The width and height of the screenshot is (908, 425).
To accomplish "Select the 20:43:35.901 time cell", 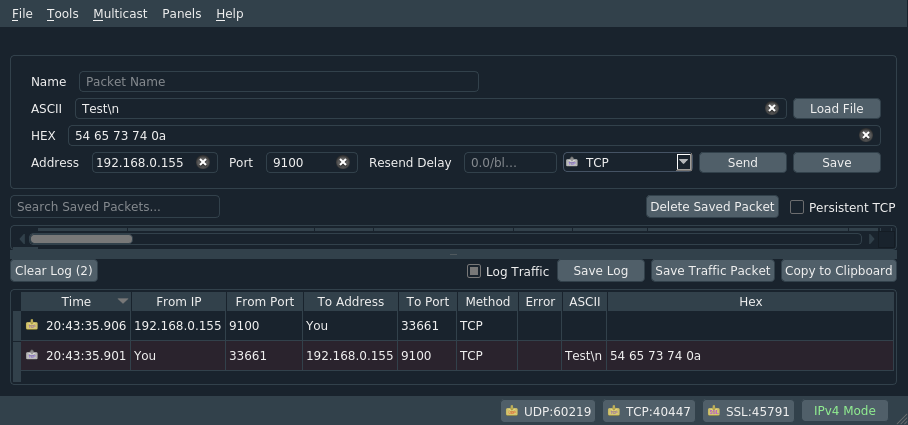I will (76, 356).
